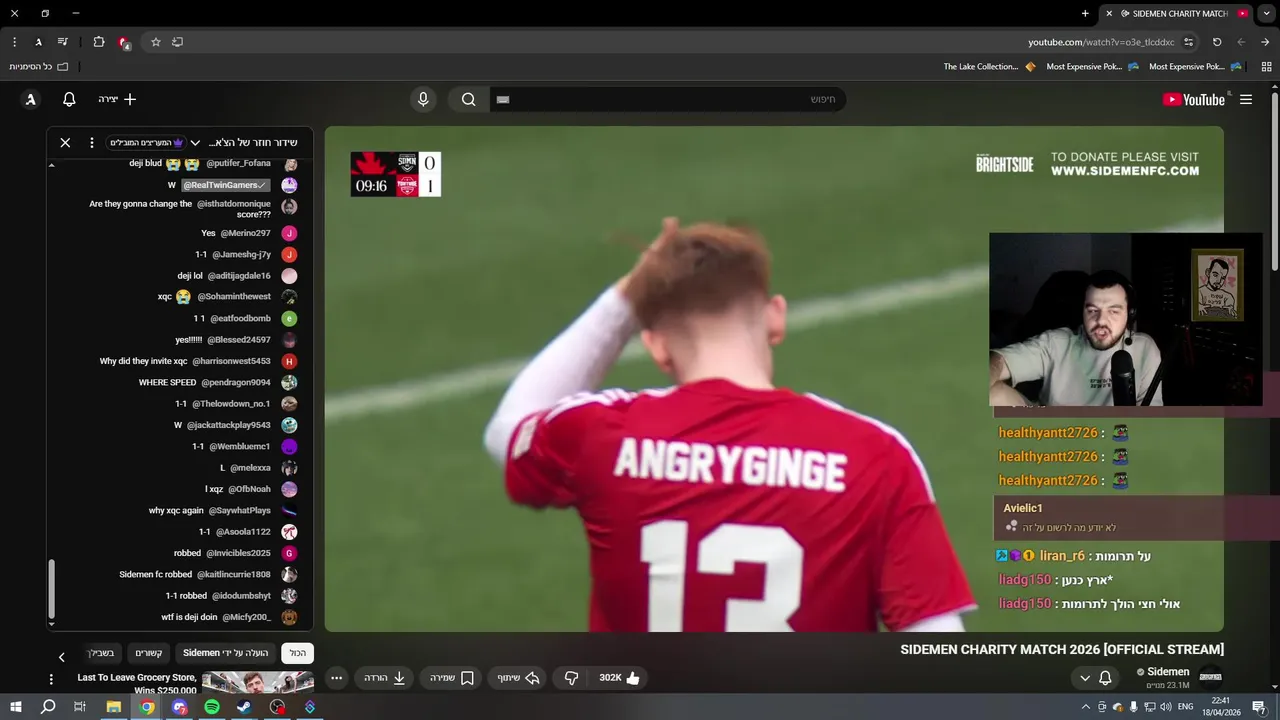Save the video using שמירה button
This screenshot has height=720, width=1280.
point(452,678)
